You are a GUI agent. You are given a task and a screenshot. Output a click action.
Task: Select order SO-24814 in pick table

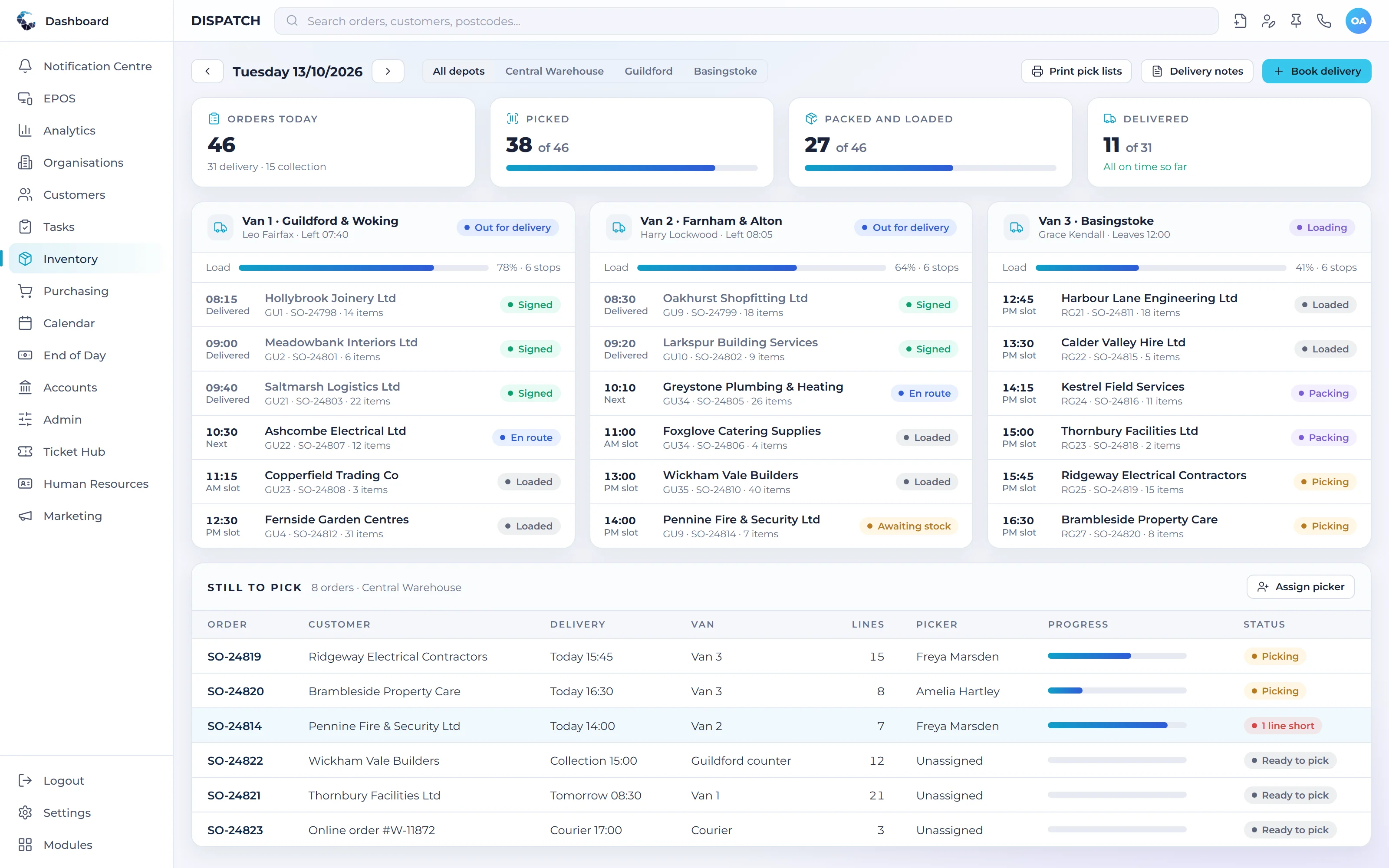781,726
